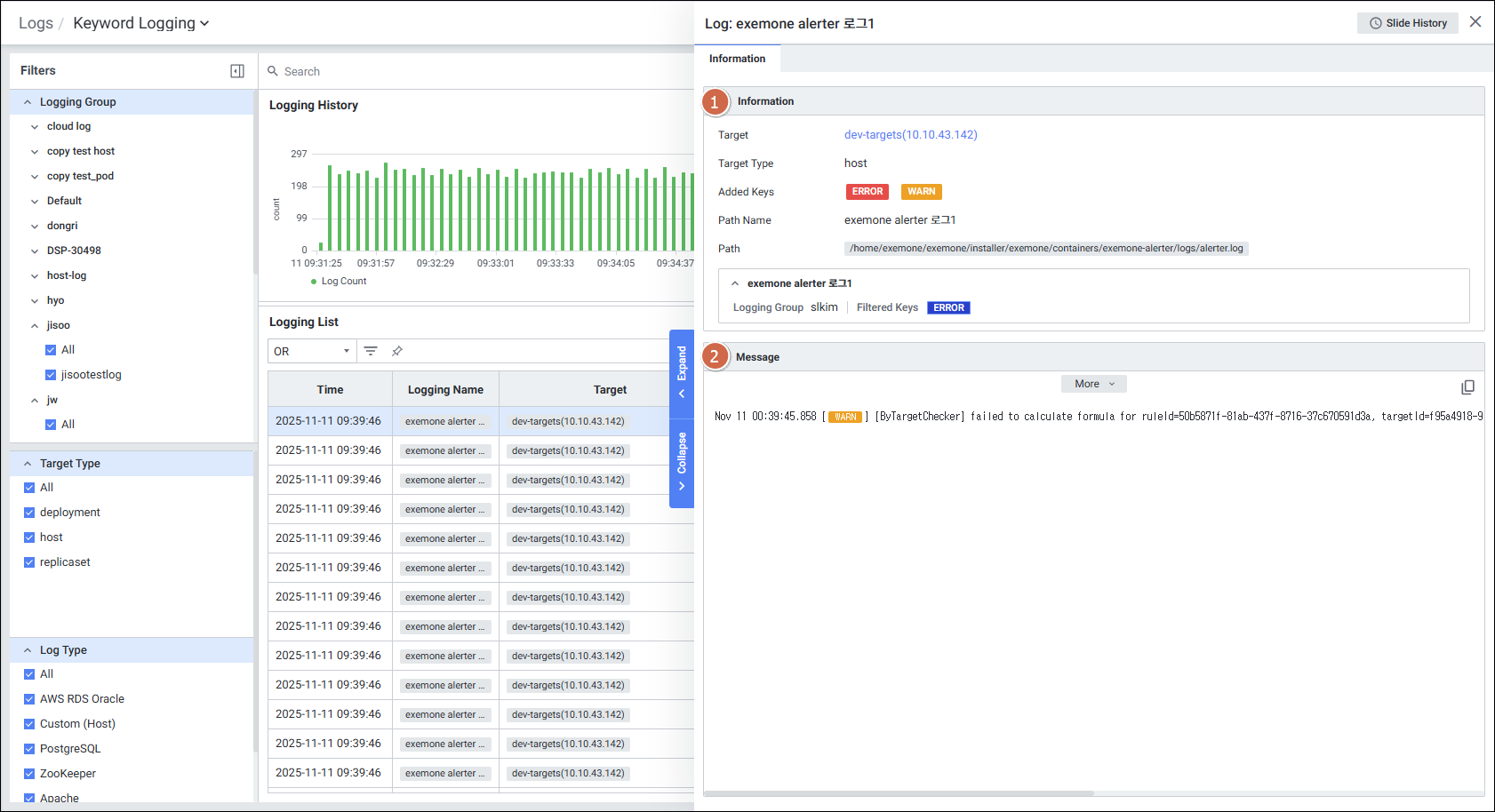Click the horizontal scrollbar under the message
This screenshot has height=812, width=1495.
point(898,793)
